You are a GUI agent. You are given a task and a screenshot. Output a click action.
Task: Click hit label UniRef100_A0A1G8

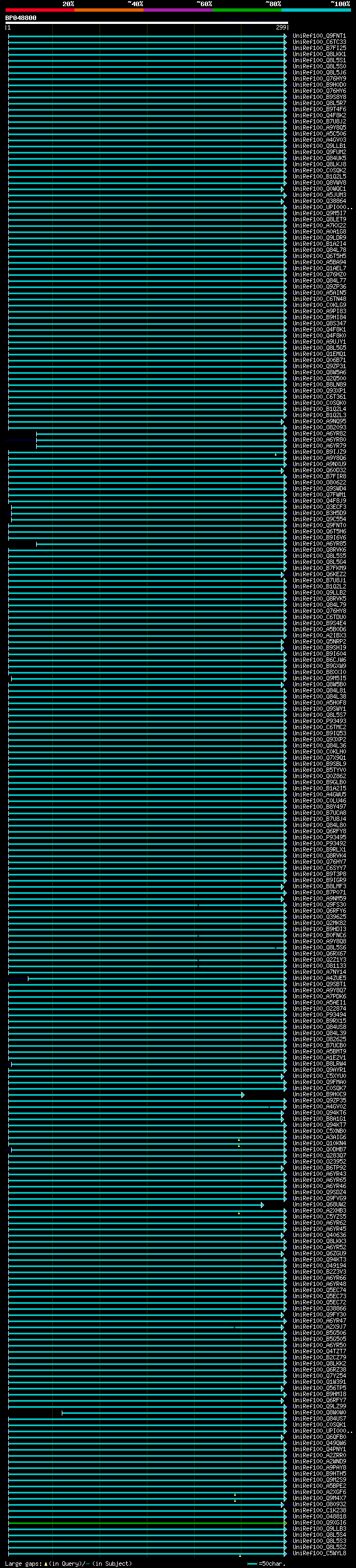319,232
